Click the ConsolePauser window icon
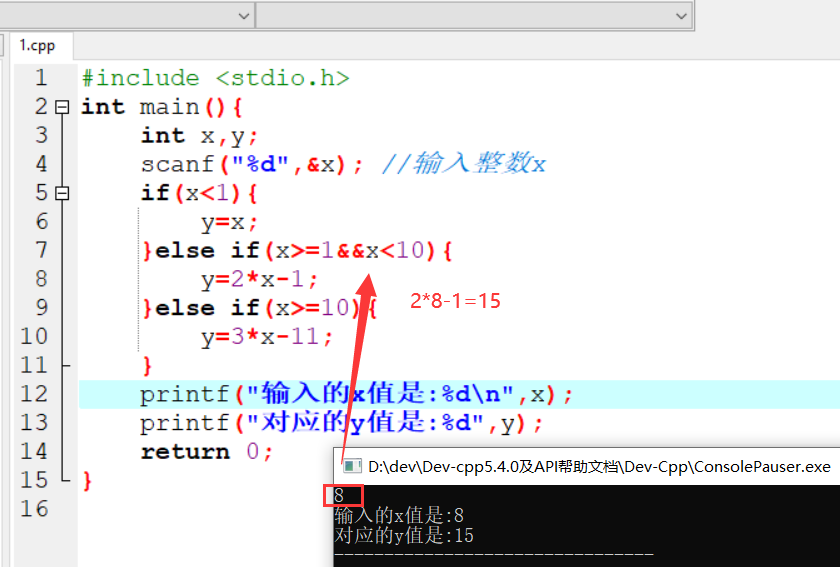The image size is (840, 567). (x=351, y=466)
